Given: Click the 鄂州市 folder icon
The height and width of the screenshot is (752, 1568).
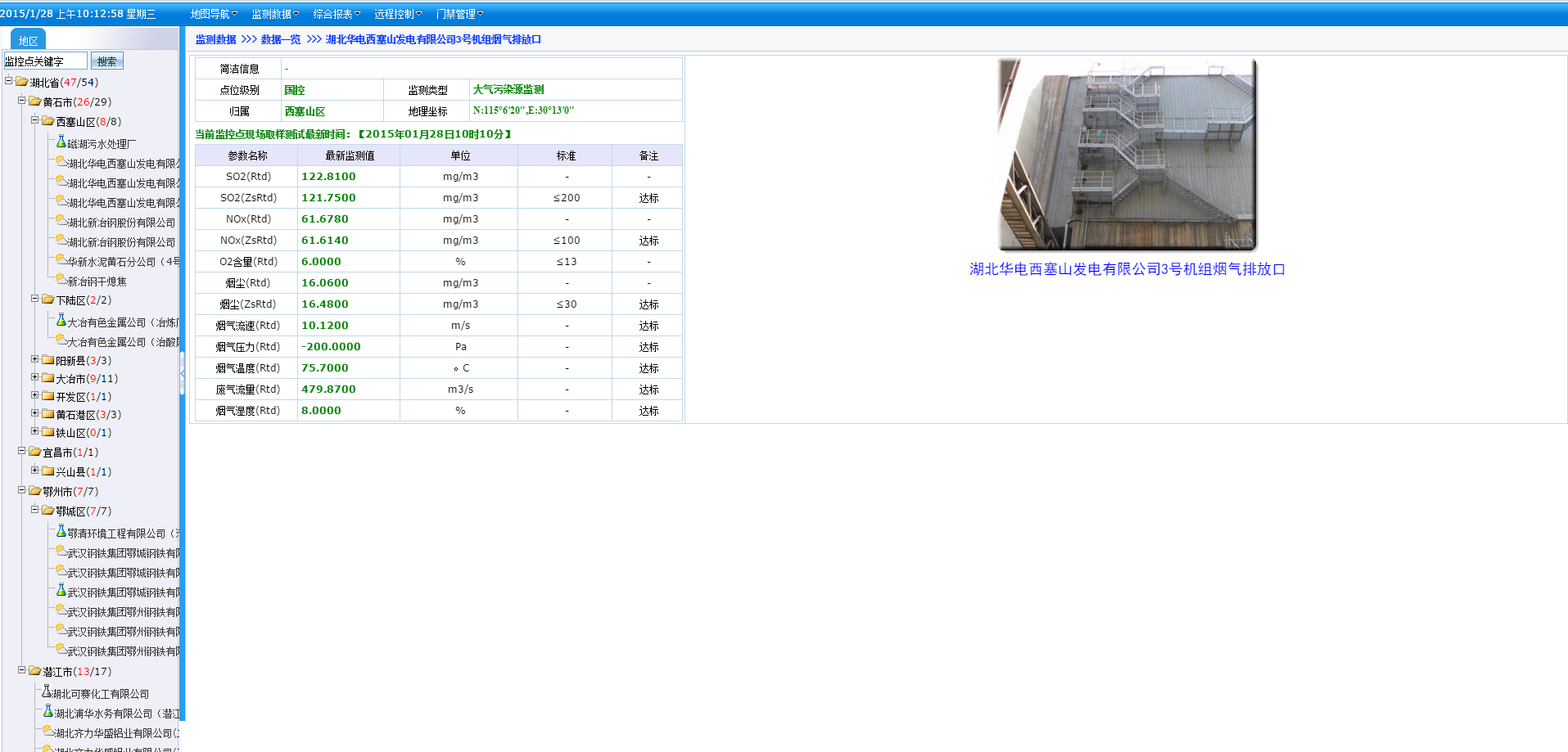Looking at the screenshot, I should pos(35,491).
